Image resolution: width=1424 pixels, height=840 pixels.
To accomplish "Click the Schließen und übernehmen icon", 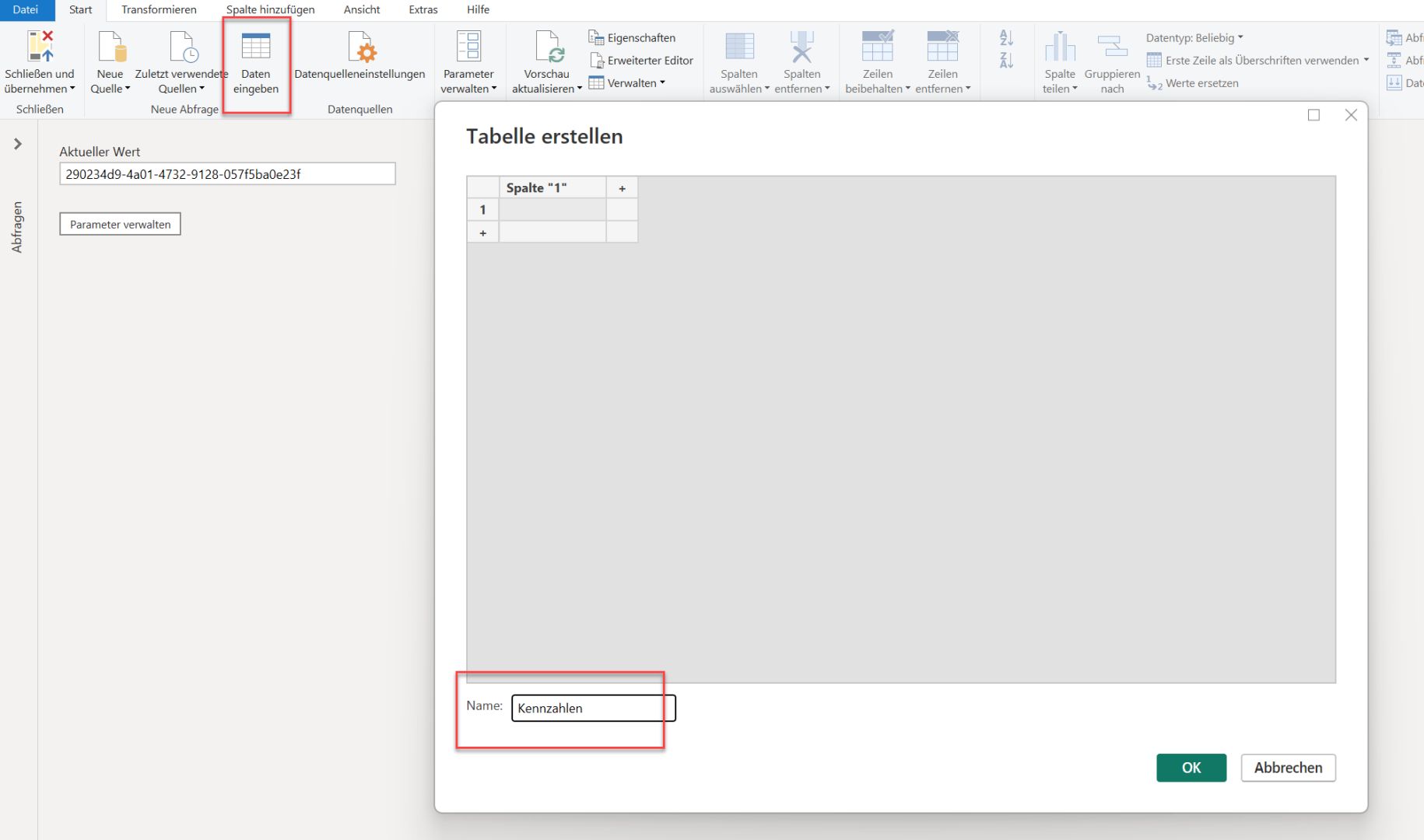I will [40, 47].
